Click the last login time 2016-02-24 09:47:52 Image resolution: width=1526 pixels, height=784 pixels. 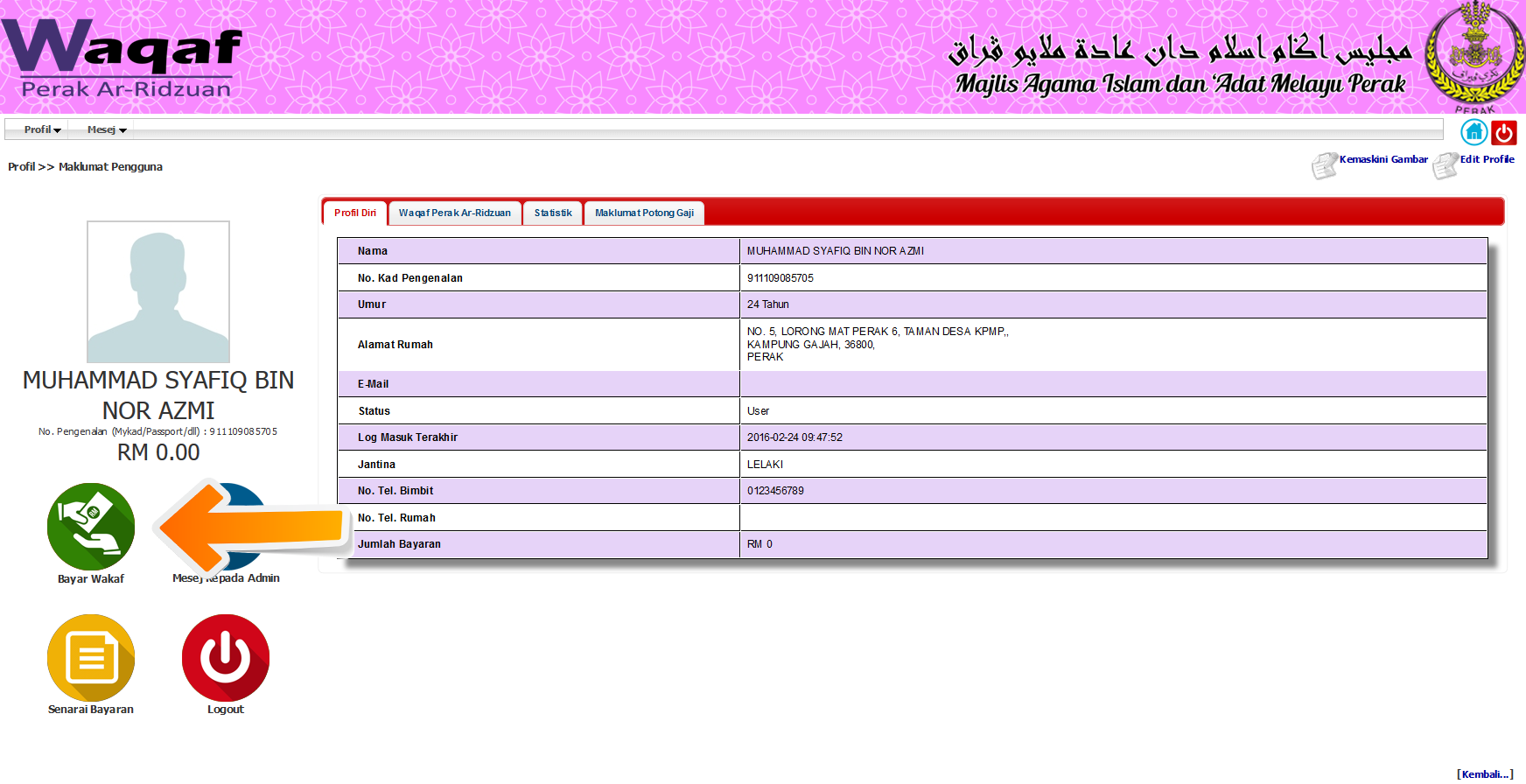(x=794, y=437)
